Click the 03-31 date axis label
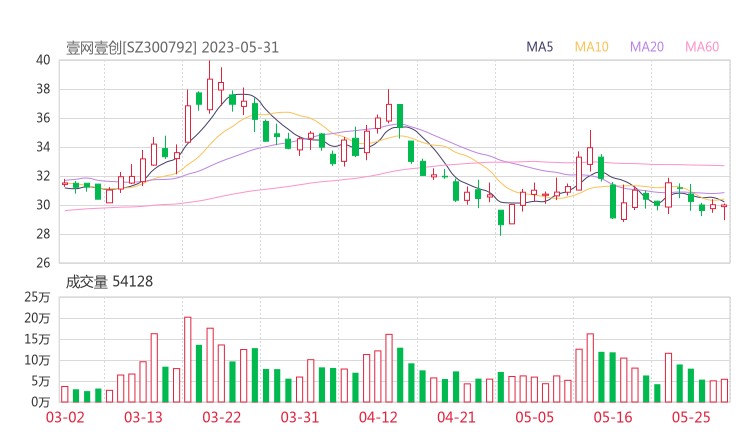The image size is (740, 440). [x=300, y=417]
